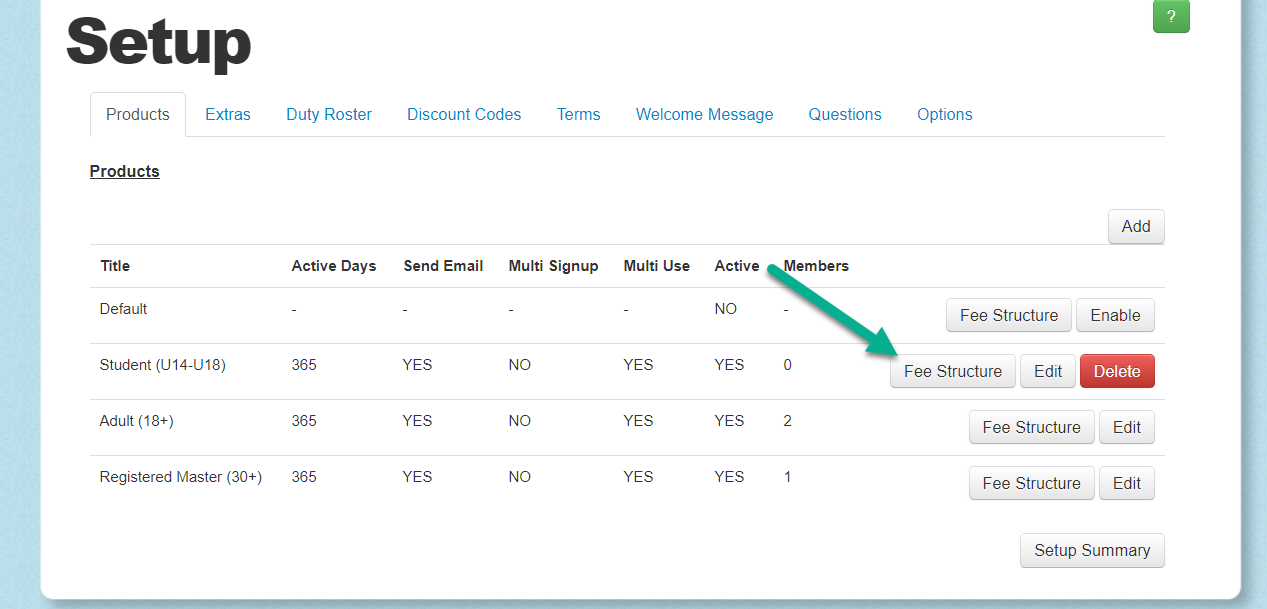Click the Multi Use column header
Screen dimensions: 1267x609
coord(657,266)
